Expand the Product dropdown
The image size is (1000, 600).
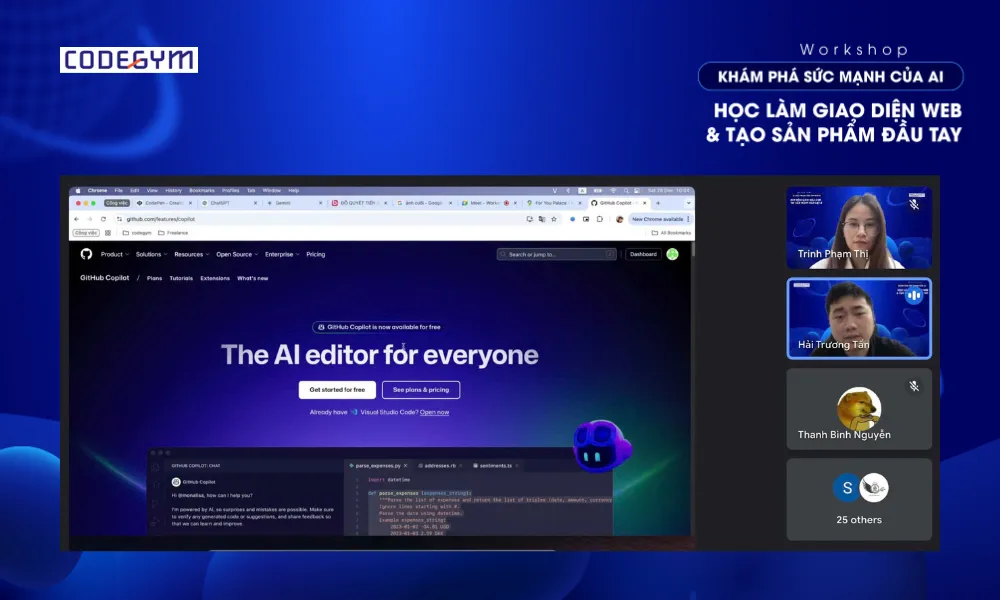pyautogui.click(x=115, y=254)
